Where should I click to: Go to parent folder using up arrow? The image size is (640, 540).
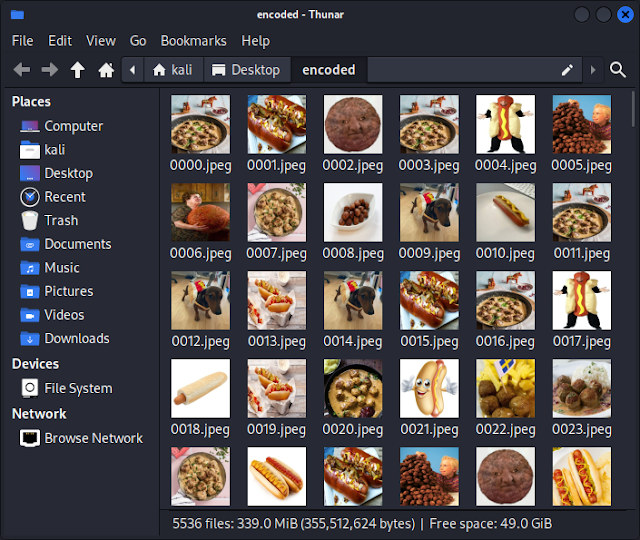[x=77, y=70]
